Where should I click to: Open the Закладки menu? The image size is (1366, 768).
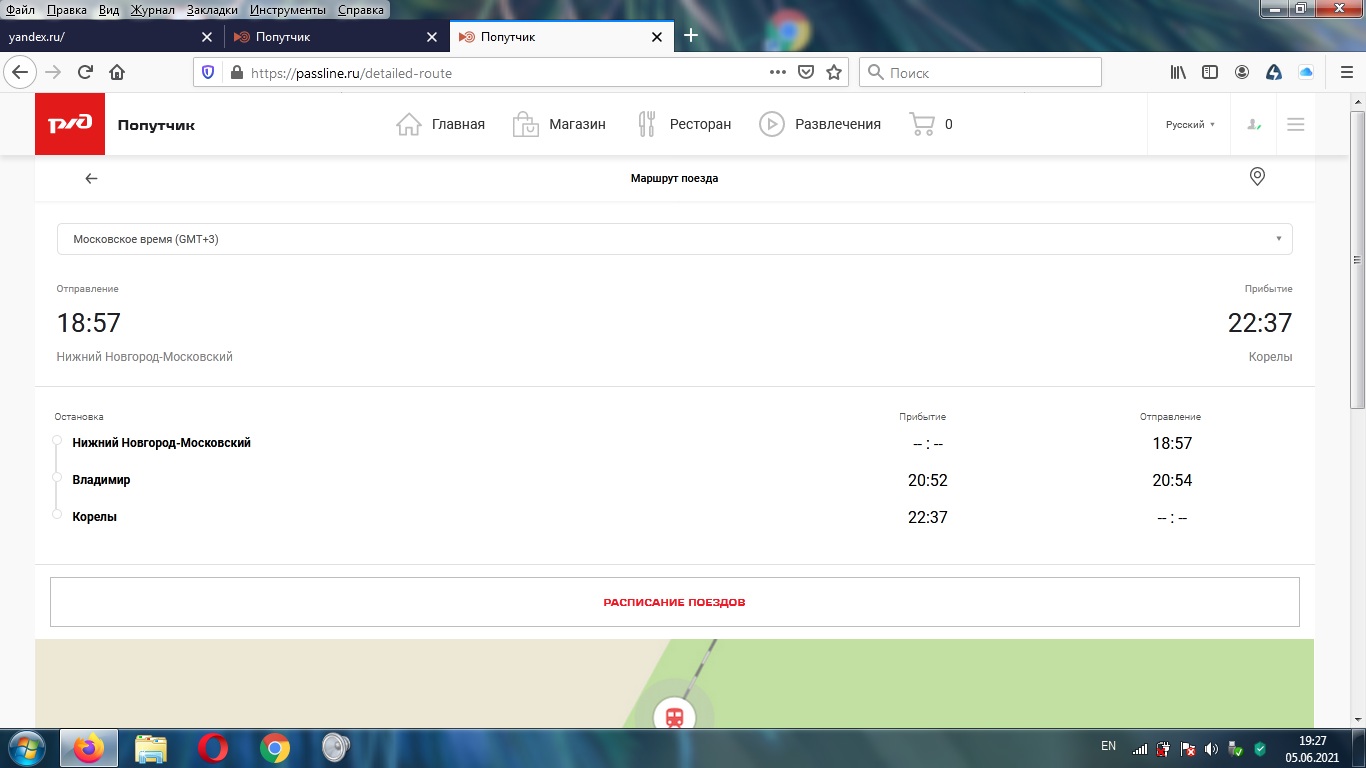(x=211, y=10)
